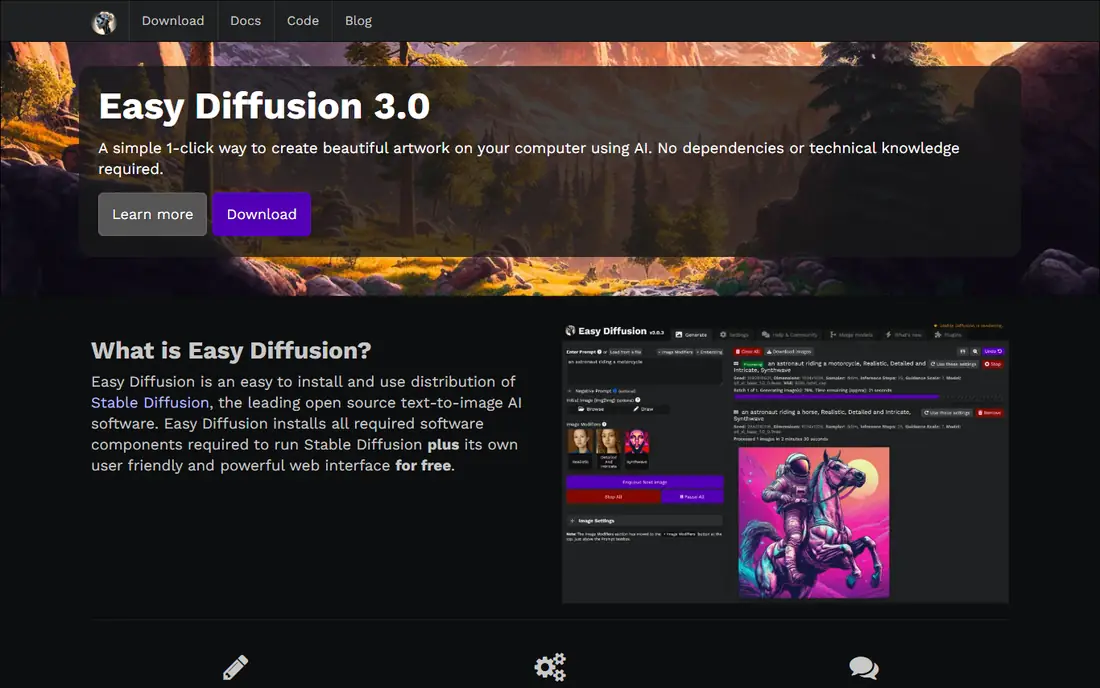Open the Docs navigation item
The width and height of the screenshot is (1100, 688).
pos(246,21)
